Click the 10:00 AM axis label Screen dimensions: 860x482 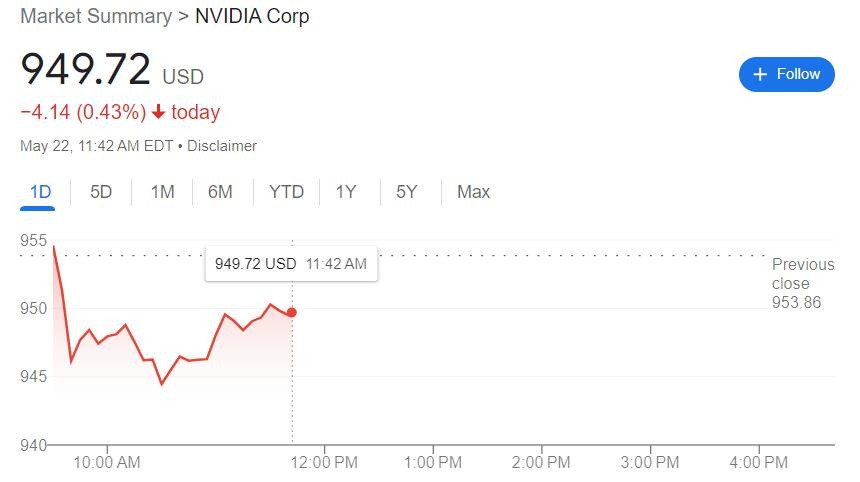[107, 462]
